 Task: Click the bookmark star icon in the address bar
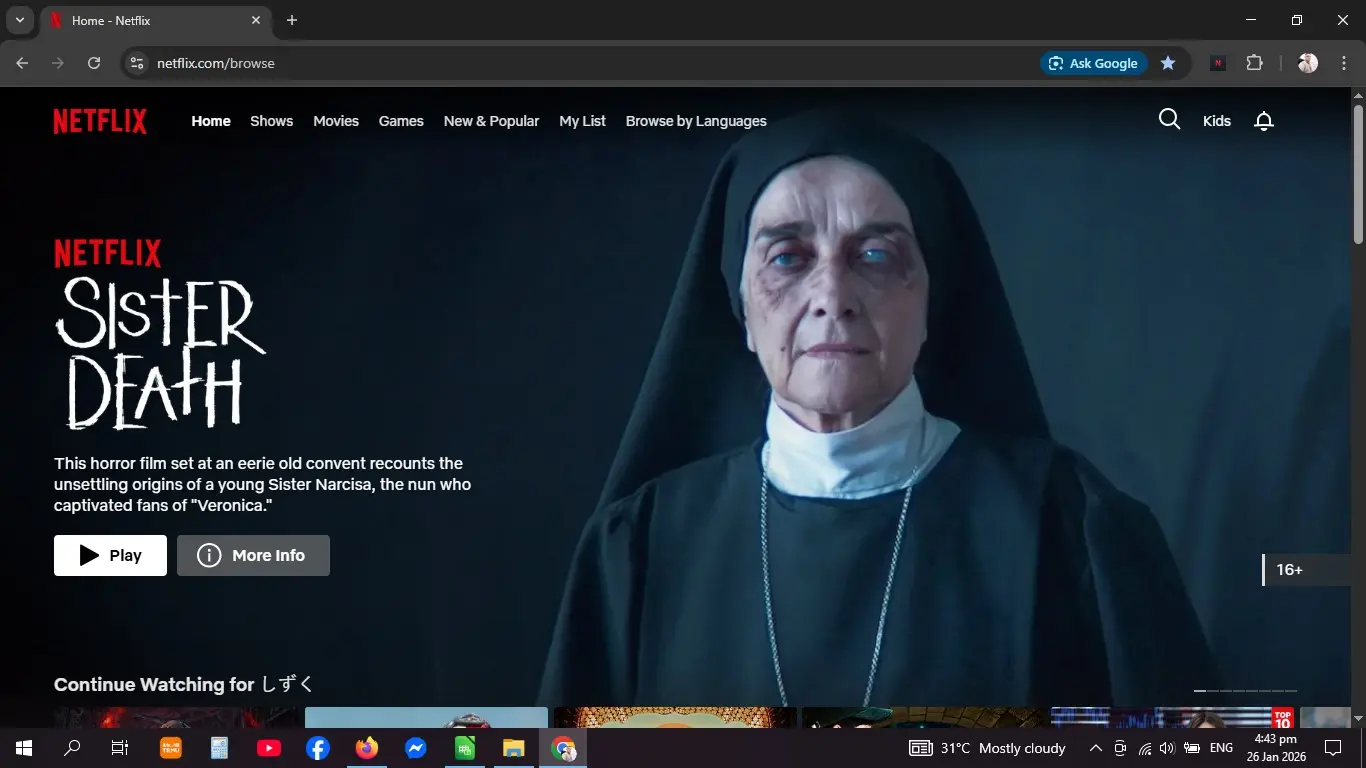pyautogui.click(x=1168, y=63)
